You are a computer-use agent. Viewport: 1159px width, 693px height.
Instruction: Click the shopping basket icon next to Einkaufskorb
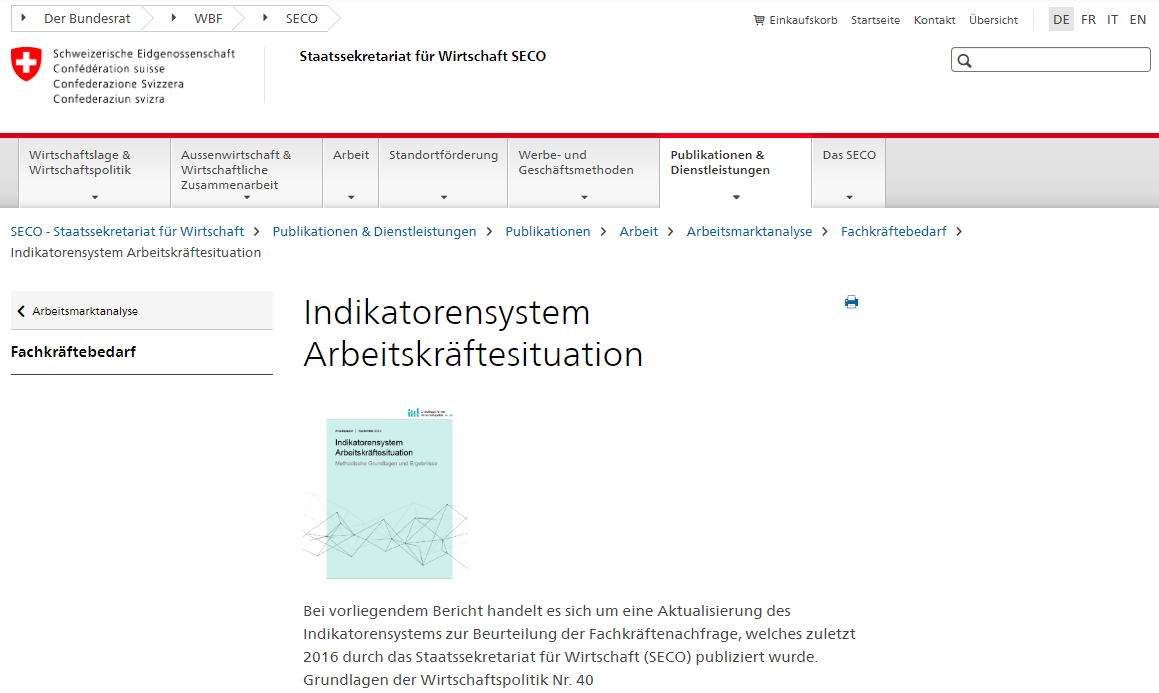(757, 19)
